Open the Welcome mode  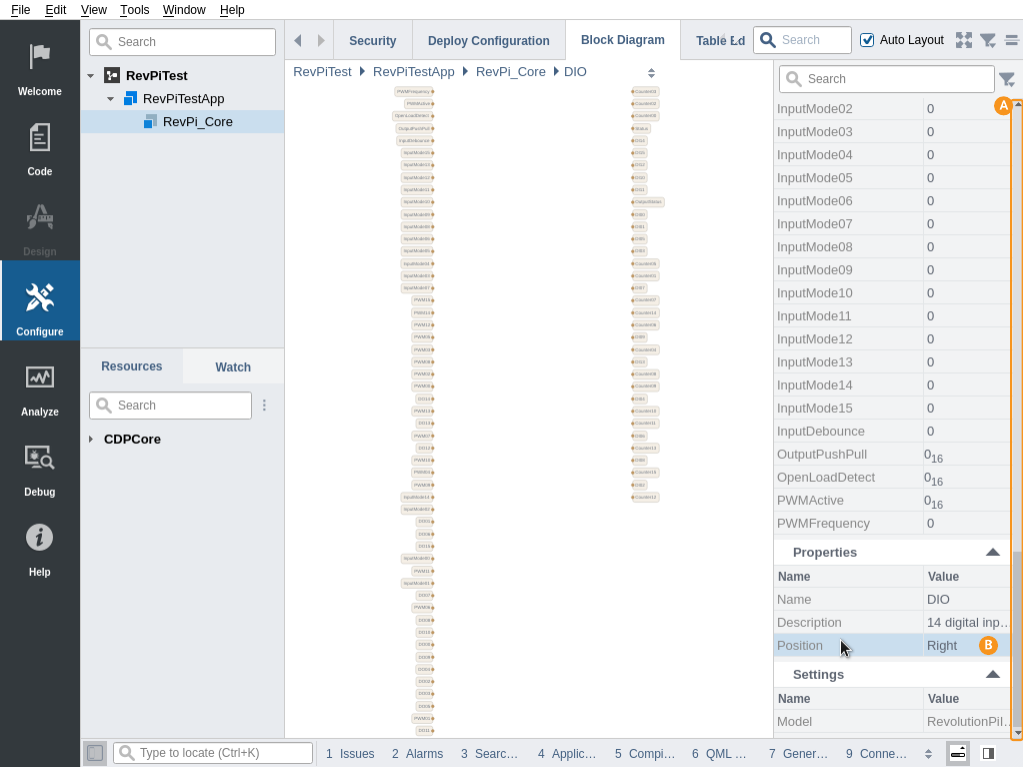click(40, 68)
